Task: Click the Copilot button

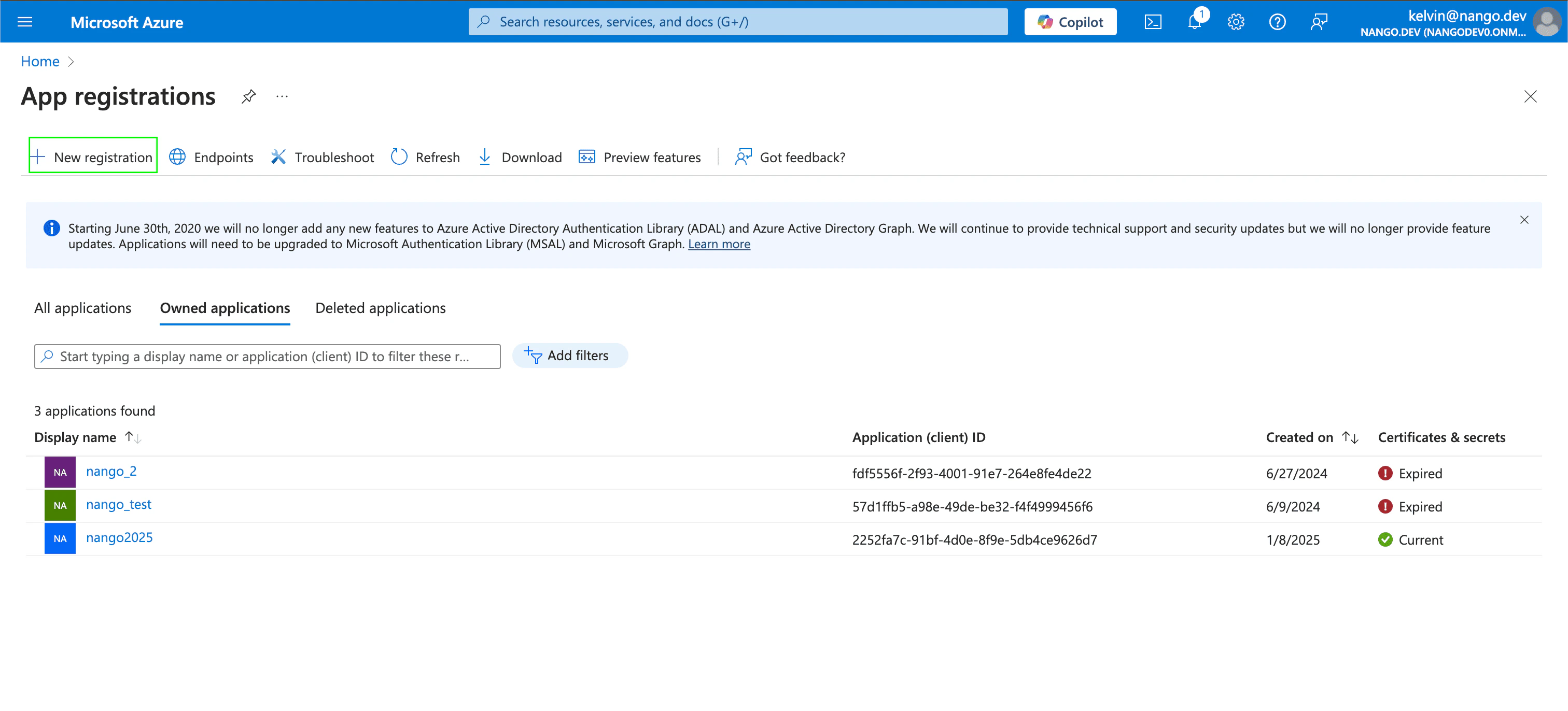Action: [x=1070, y=22]
